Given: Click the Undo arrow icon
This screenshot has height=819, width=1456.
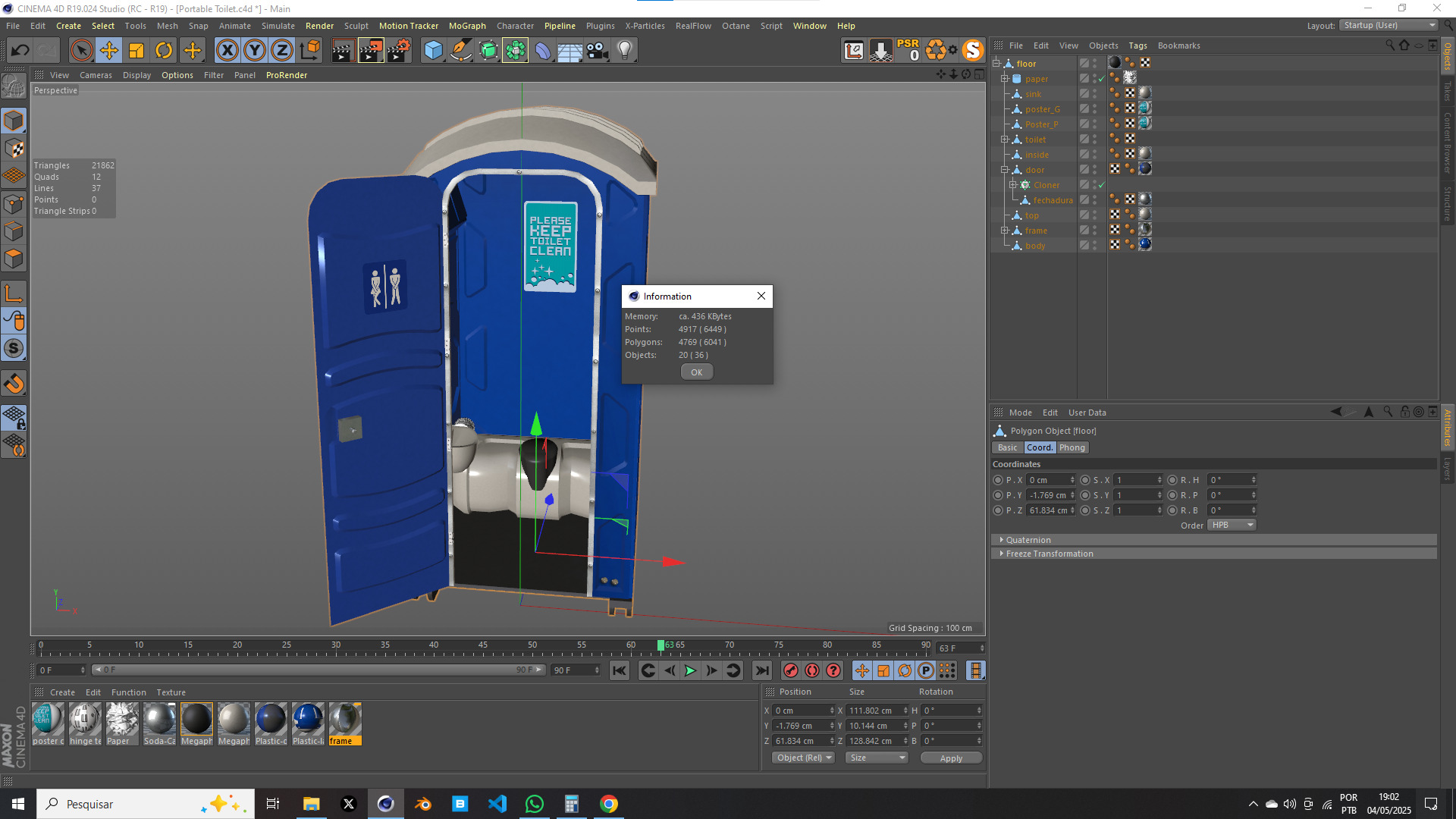Looking at the screenshot, I should click(20, 51).
